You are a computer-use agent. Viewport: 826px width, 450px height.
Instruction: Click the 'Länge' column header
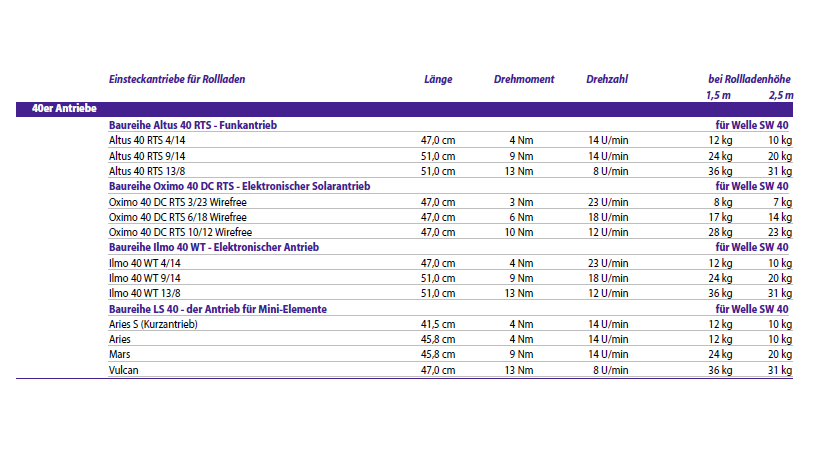tap(438, 80)
